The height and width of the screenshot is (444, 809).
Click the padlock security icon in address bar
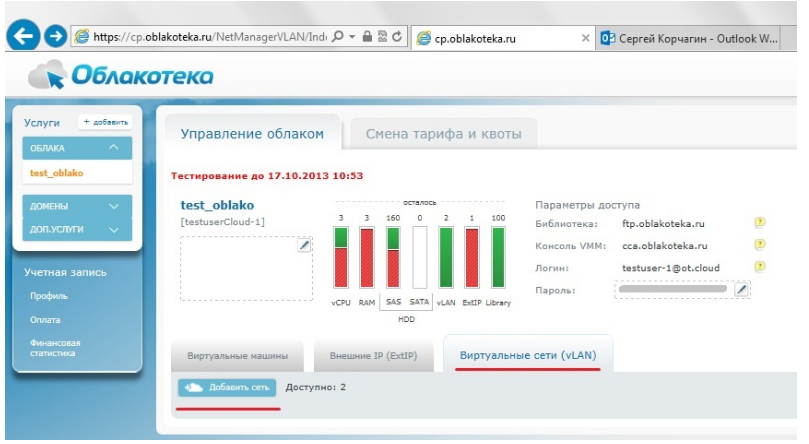point(367,36)
